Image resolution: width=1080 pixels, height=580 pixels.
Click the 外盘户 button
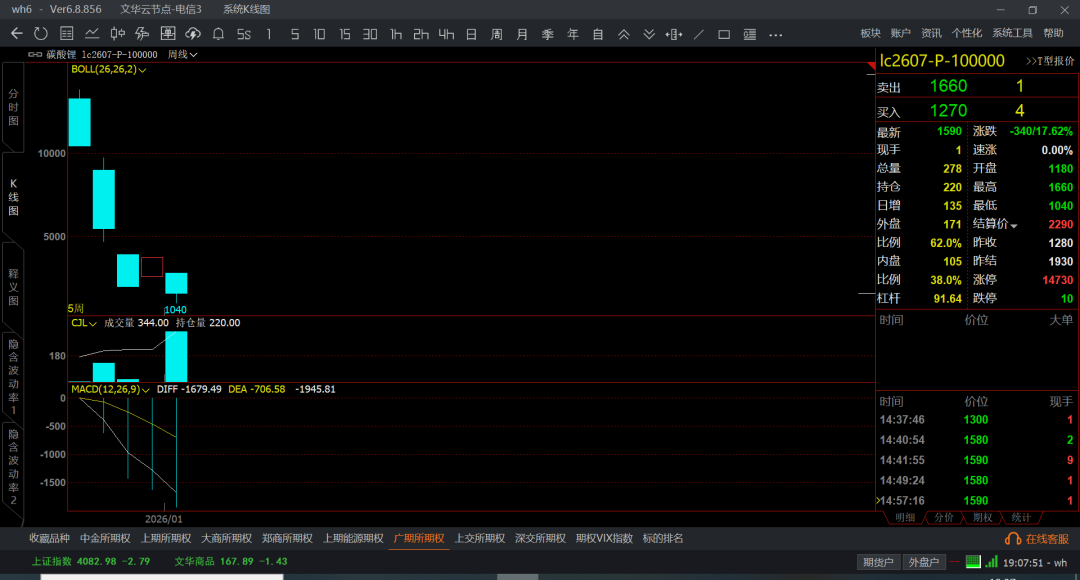(924, 562)
